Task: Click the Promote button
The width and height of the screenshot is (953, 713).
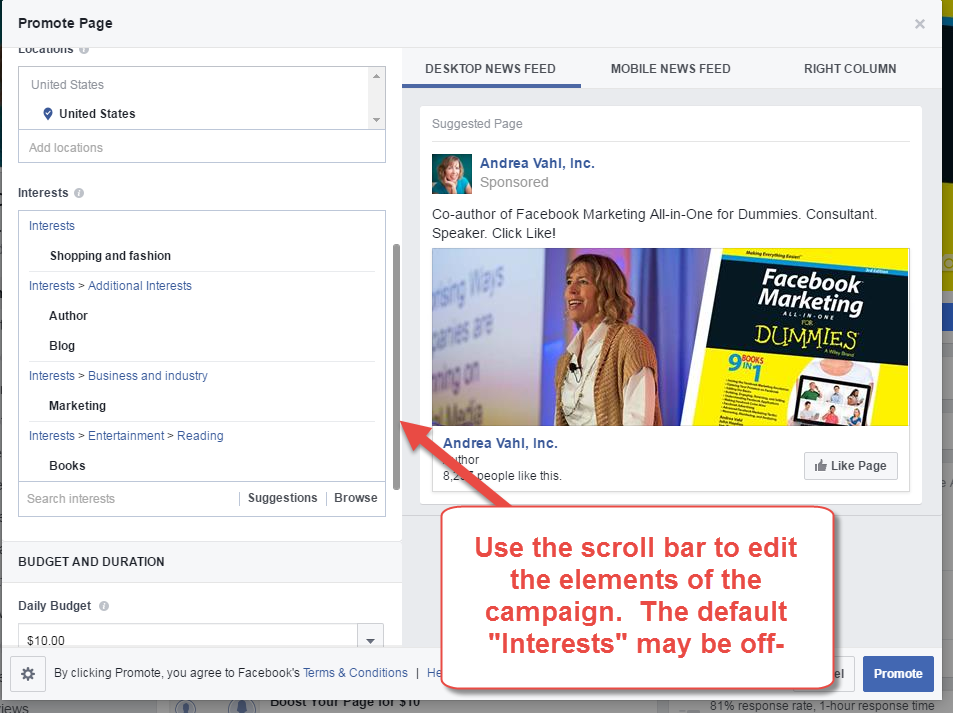Action: tap(898, 673)
